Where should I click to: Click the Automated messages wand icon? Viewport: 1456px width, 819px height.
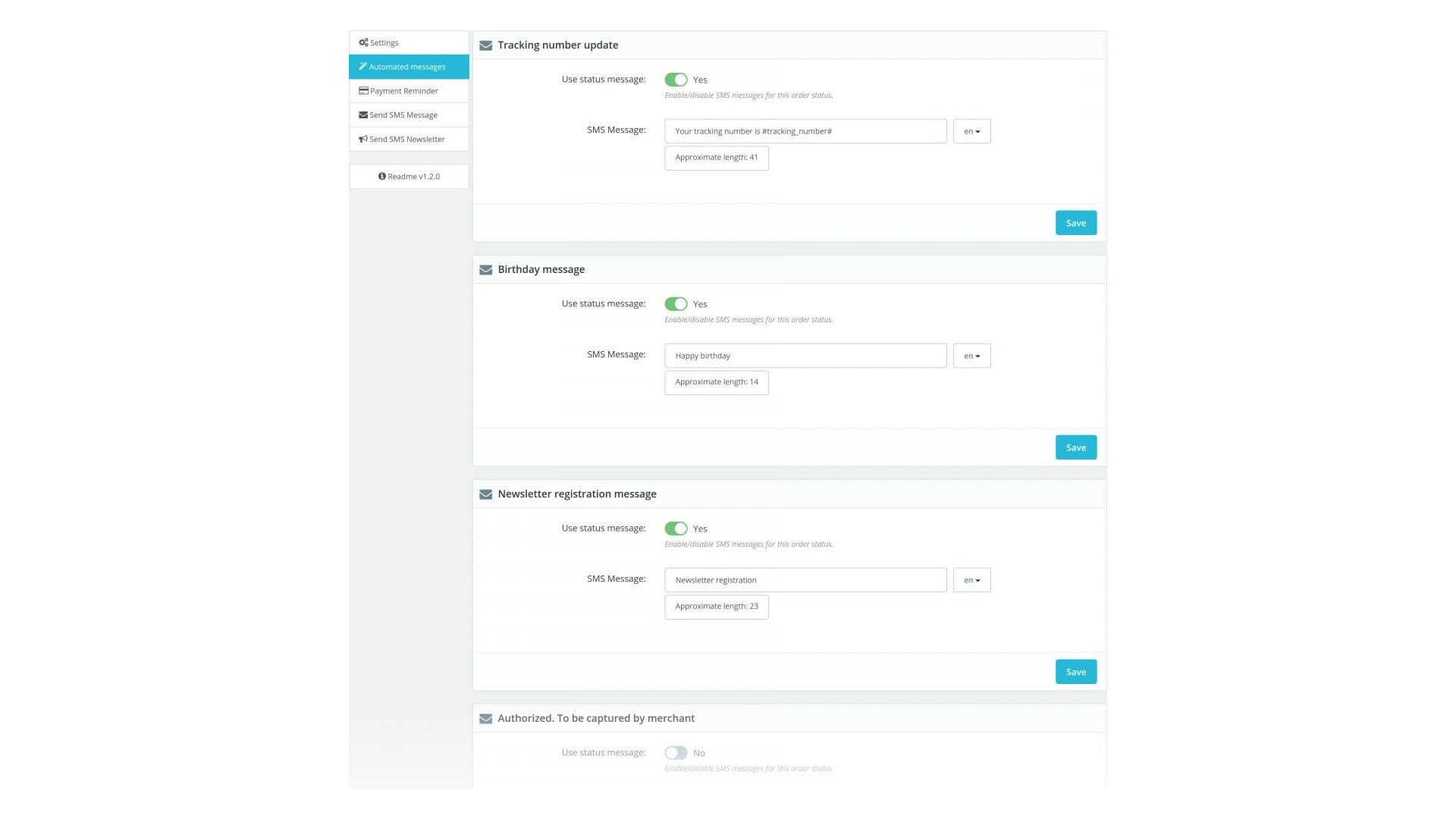[x=363, y=67]
